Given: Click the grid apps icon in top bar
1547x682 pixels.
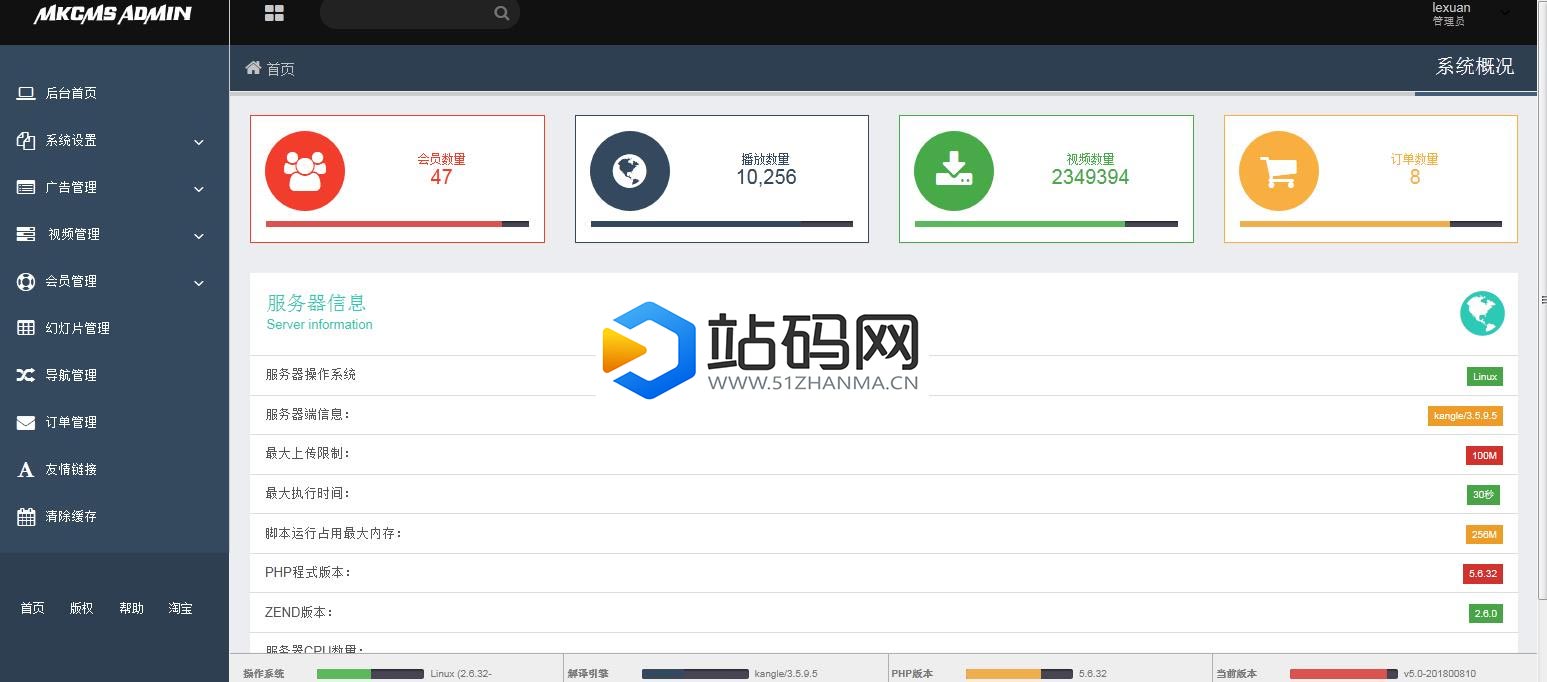Looking at the screenshot, I should [x=274, y=13].
